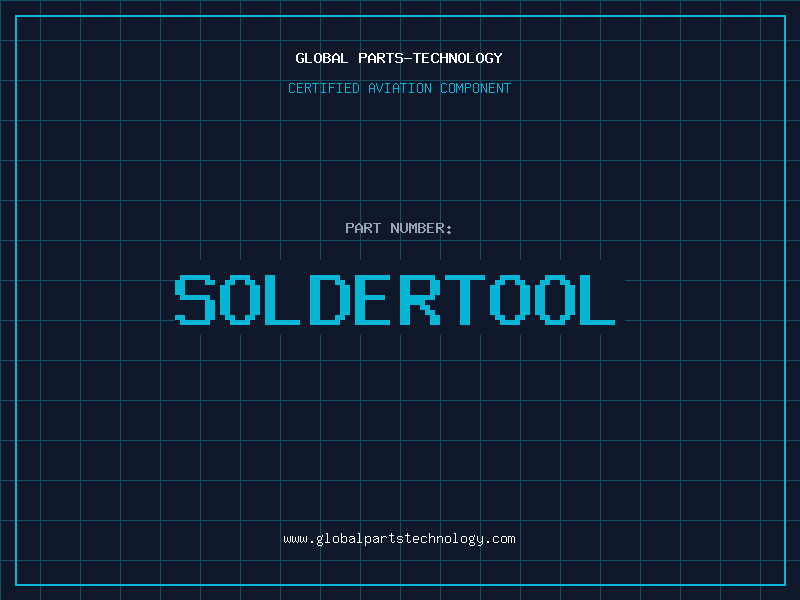Click the ".com" ending of the website URL
Image resolution: width=800 pixels, height=600 pixels.
[500, 538]
